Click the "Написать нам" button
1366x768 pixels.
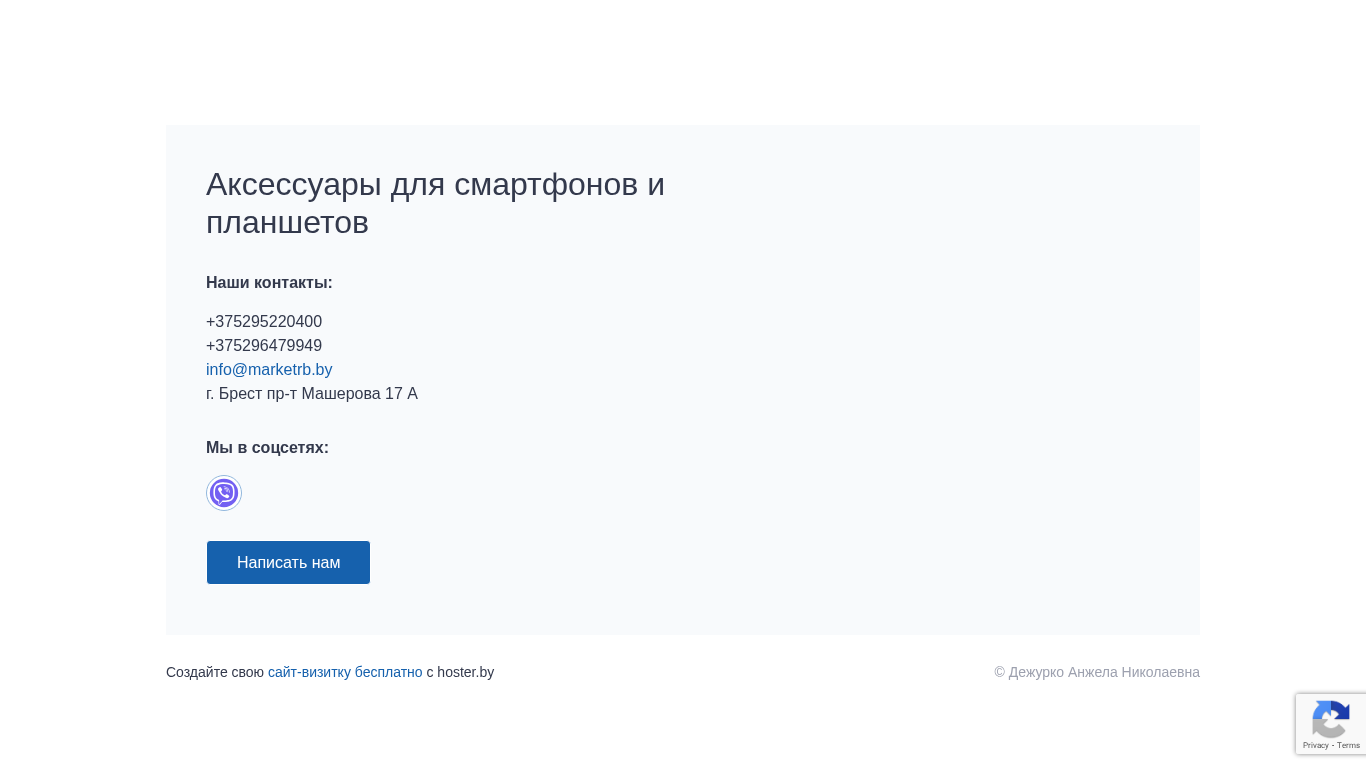click(x=288, y=562)
